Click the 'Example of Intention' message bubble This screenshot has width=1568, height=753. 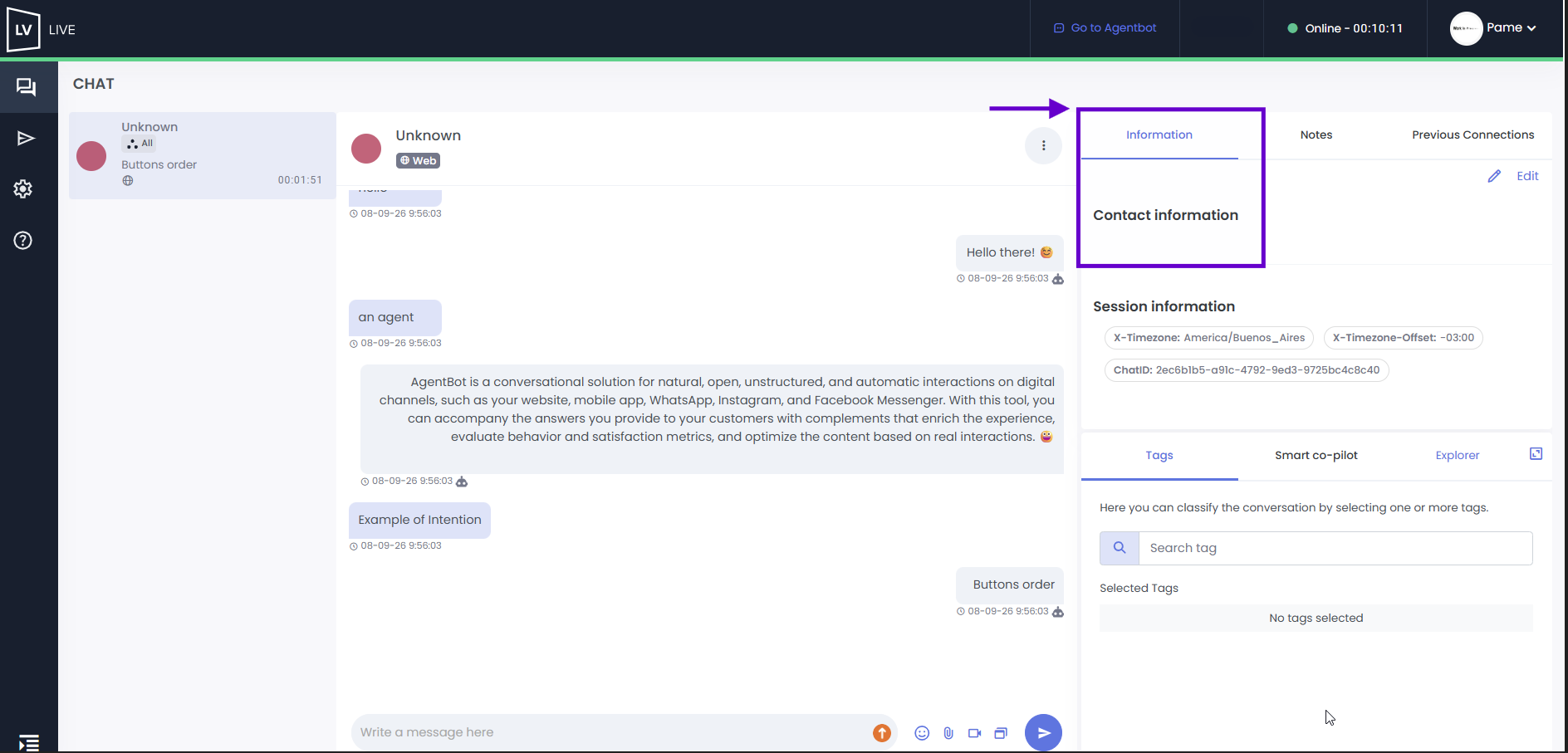point(419,521)
